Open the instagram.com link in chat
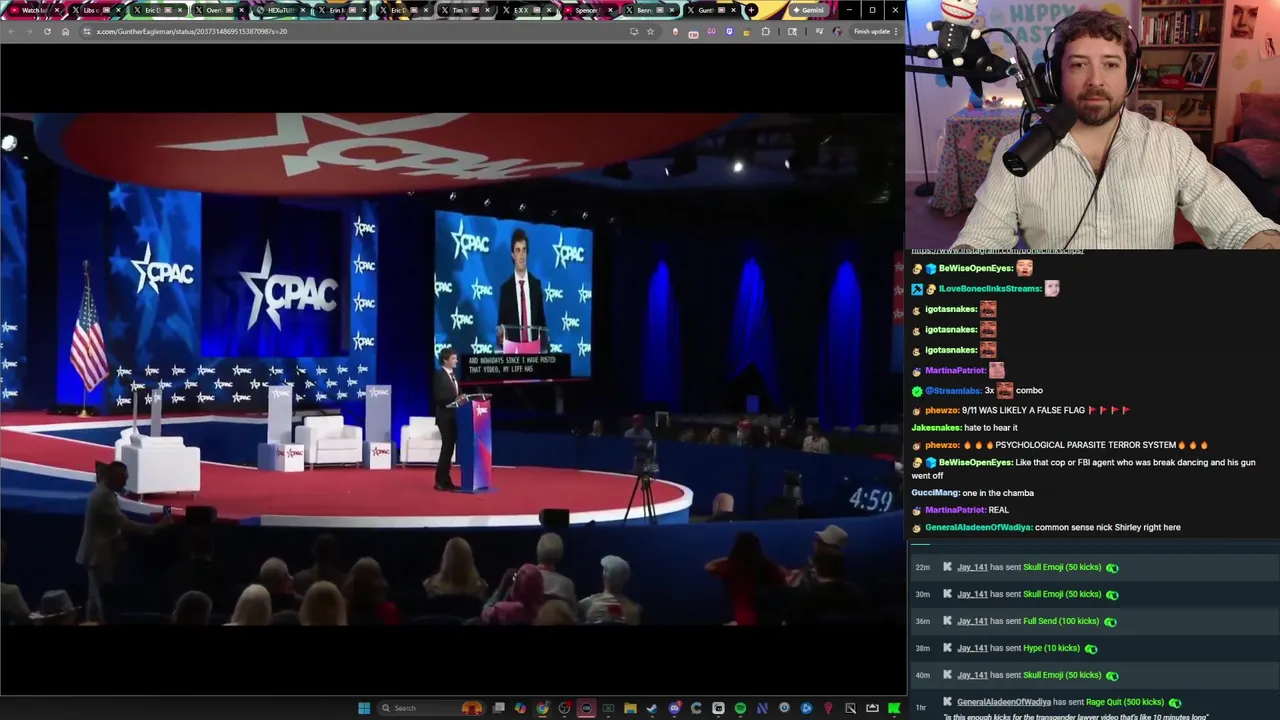 pos(997,250)
